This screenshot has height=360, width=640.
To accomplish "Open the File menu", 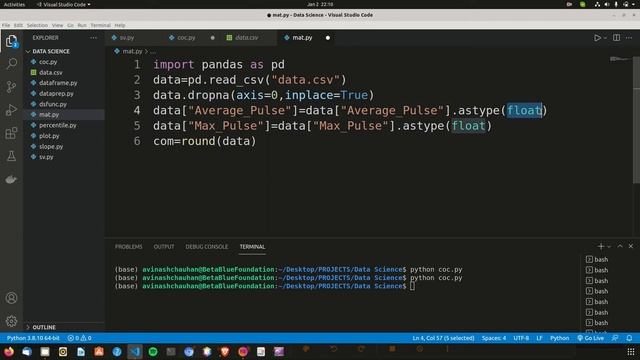I will 6,25.
